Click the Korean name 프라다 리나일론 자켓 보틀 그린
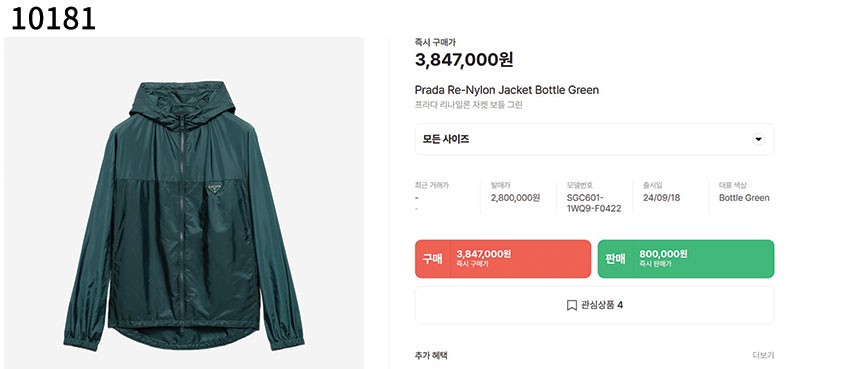The height and width of the screenshot is (369, 860). pyautogui.click(x=469, y=105)
